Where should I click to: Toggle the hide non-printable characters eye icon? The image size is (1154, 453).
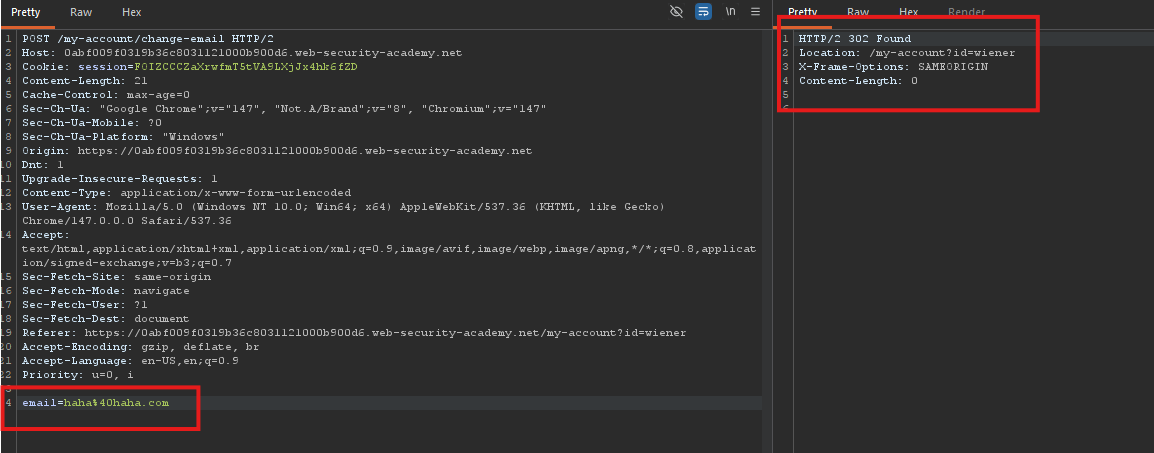(x=676, y=12)
